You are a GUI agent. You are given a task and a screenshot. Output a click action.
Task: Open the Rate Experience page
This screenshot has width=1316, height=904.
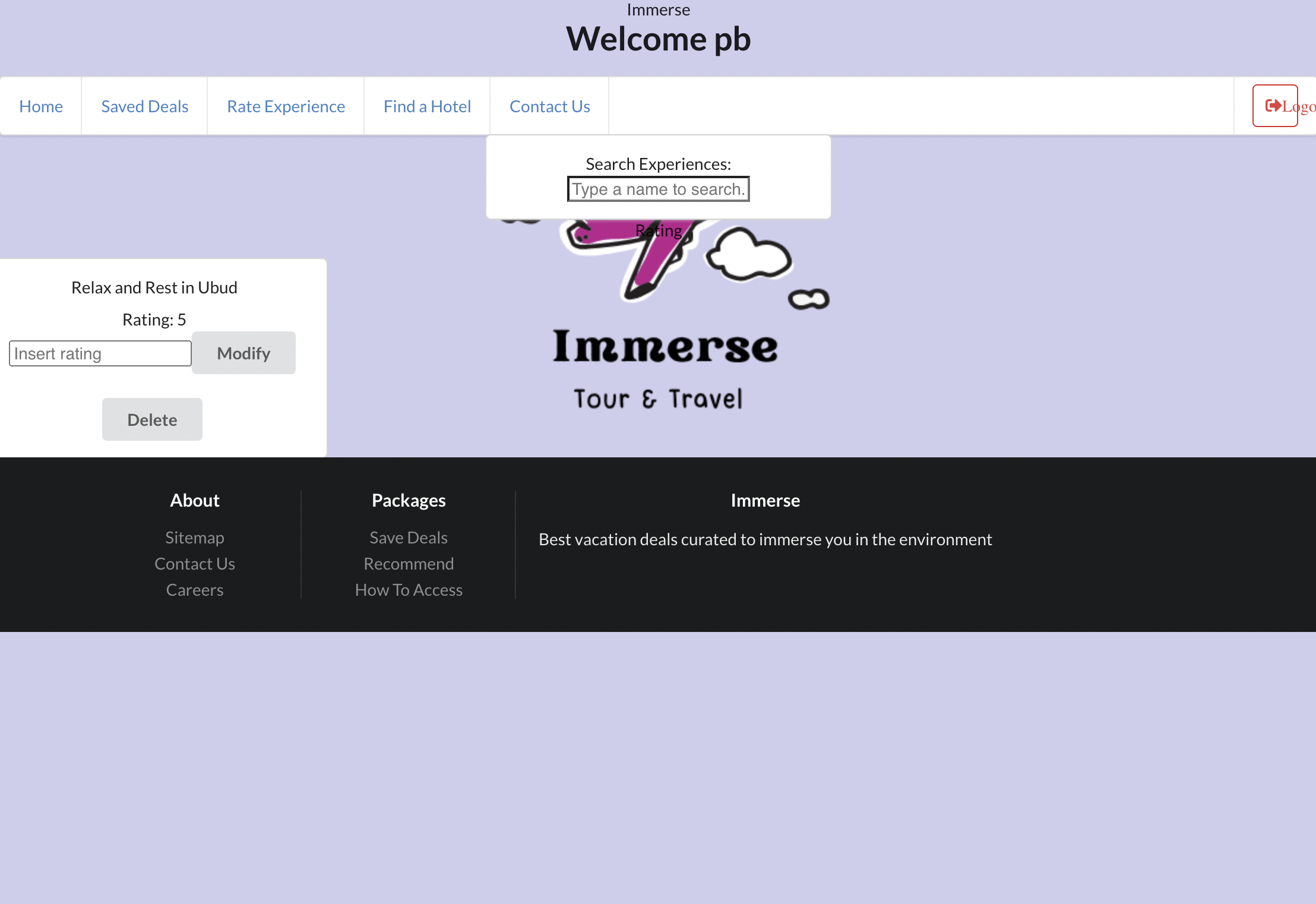coord(286,106)
